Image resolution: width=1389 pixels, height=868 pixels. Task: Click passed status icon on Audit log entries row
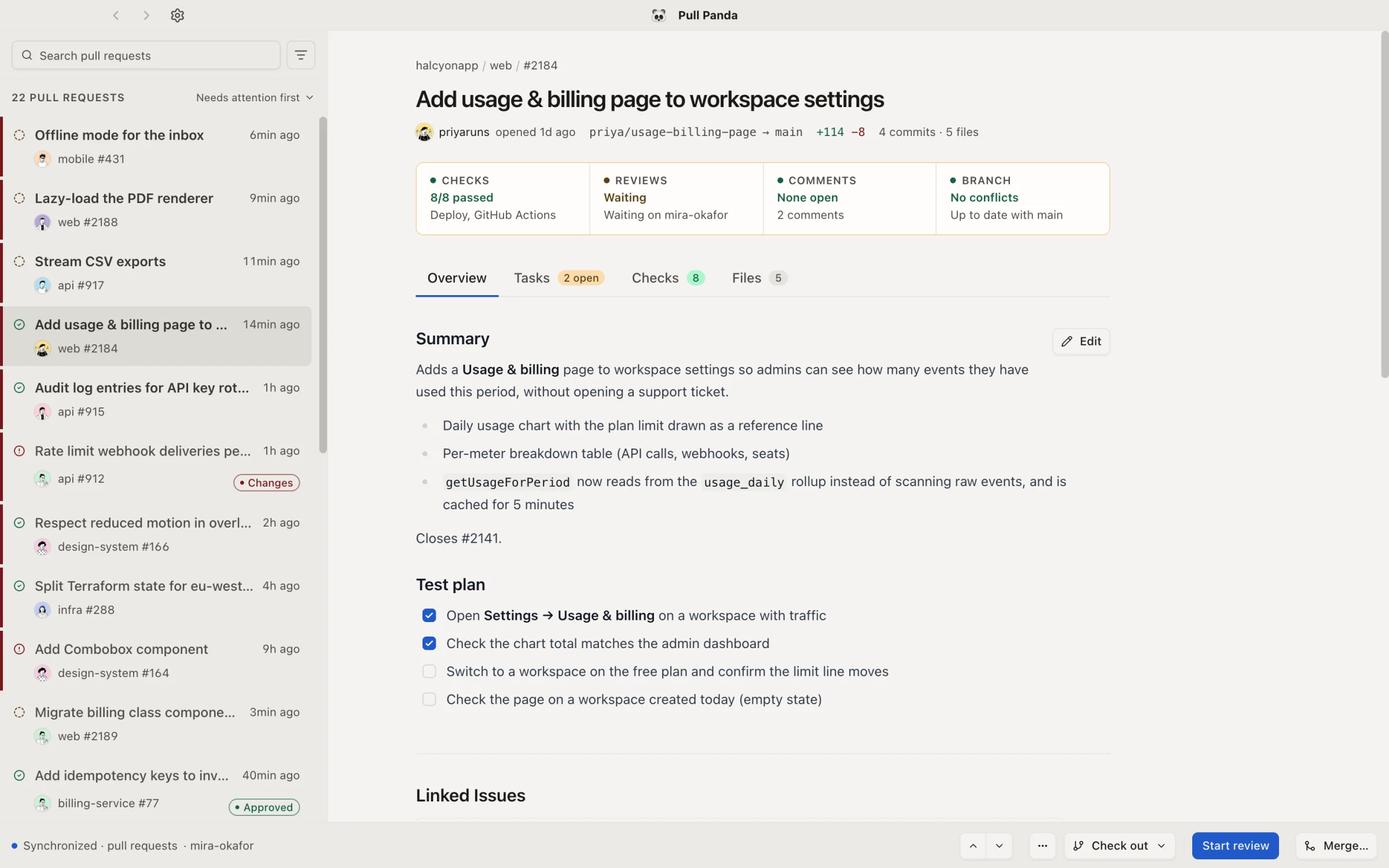pos(19,388)
